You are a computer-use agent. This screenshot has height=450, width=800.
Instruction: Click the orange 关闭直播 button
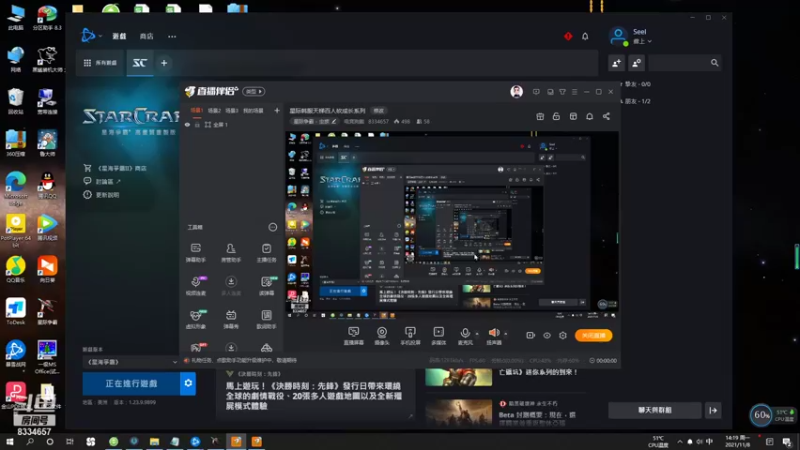point(593,335)
